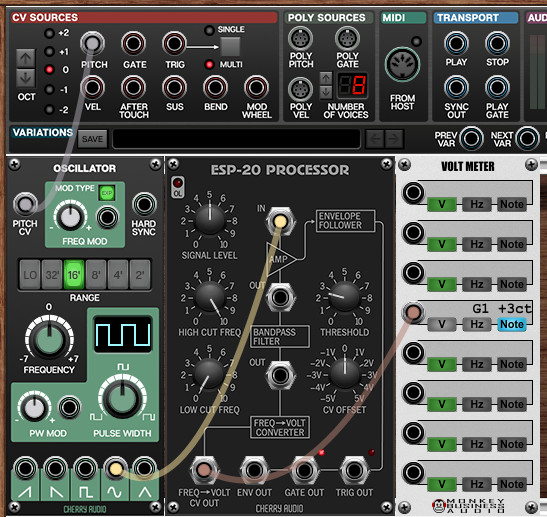Click the AFTER TOUCH jack
547x517 pixels.
tap(133, 88)
